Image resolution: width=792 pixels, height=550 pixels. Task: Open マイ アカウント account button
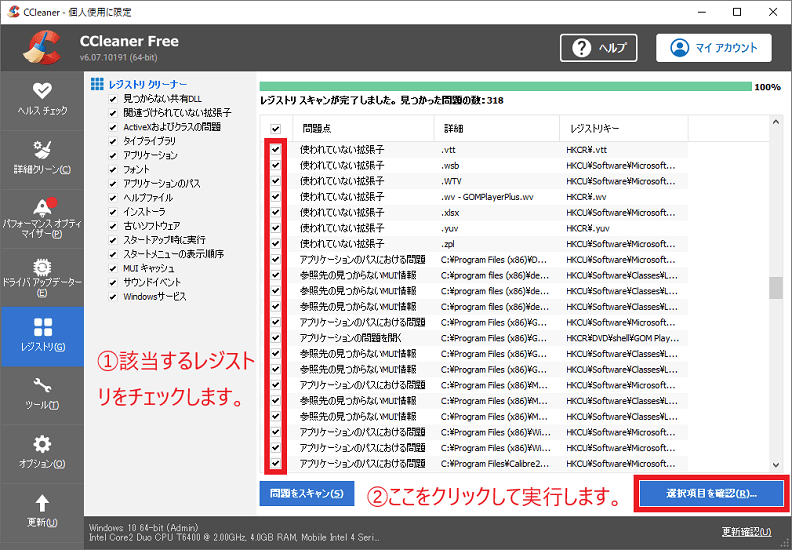pyautogui.click(x=714, y=48)
